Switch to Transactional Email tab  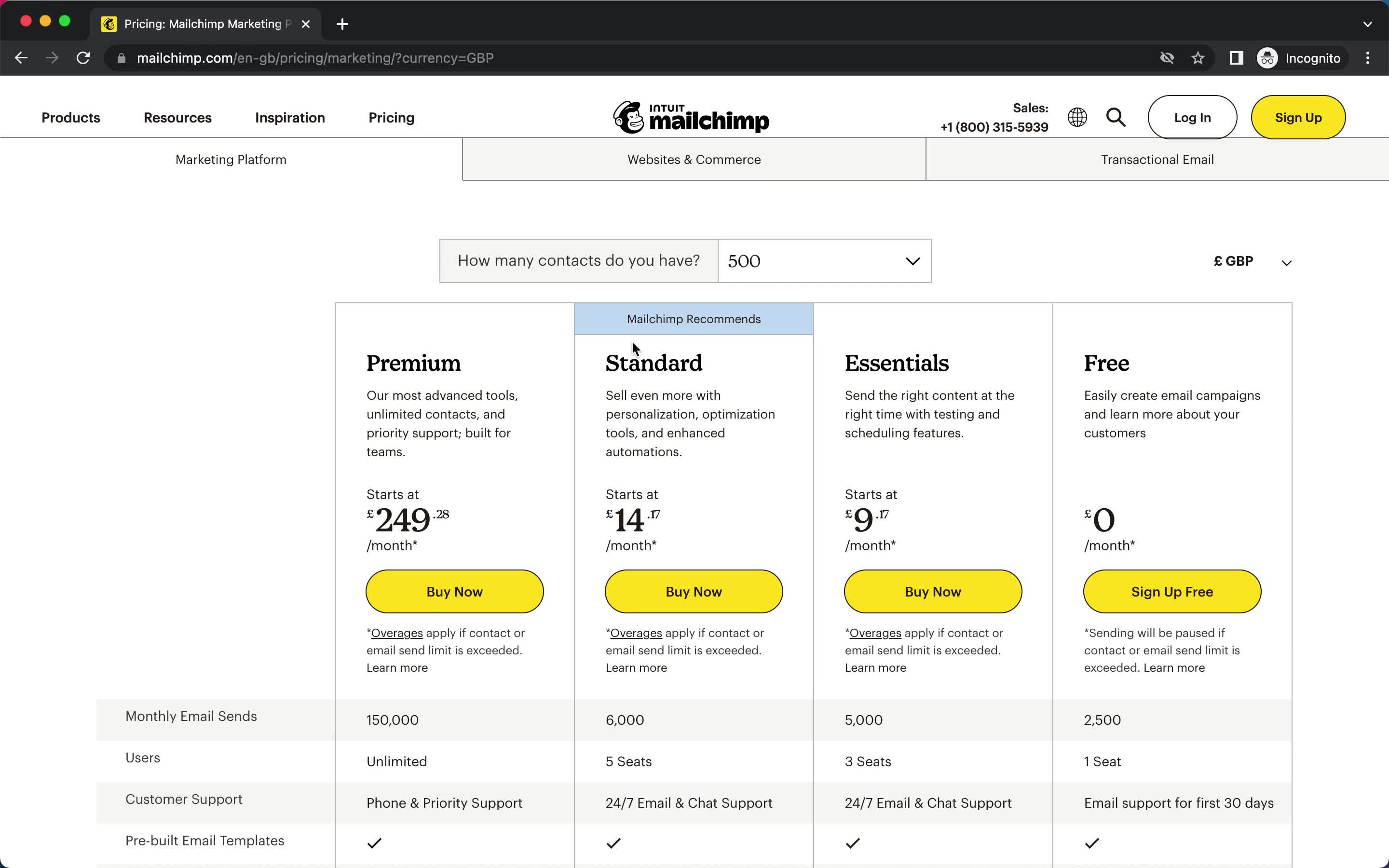[x=1157, y=160]
